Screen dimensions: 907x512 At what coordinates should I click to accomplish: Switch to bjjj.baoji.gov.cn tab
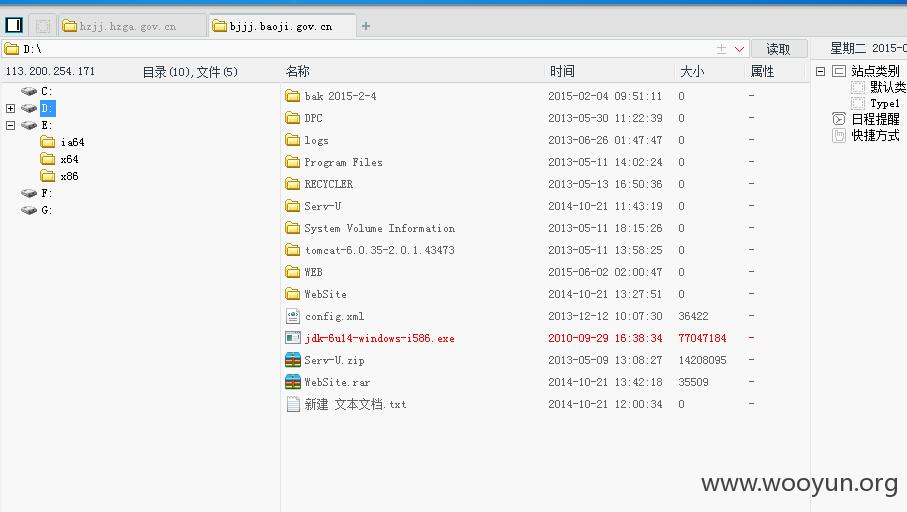[281, 26]
